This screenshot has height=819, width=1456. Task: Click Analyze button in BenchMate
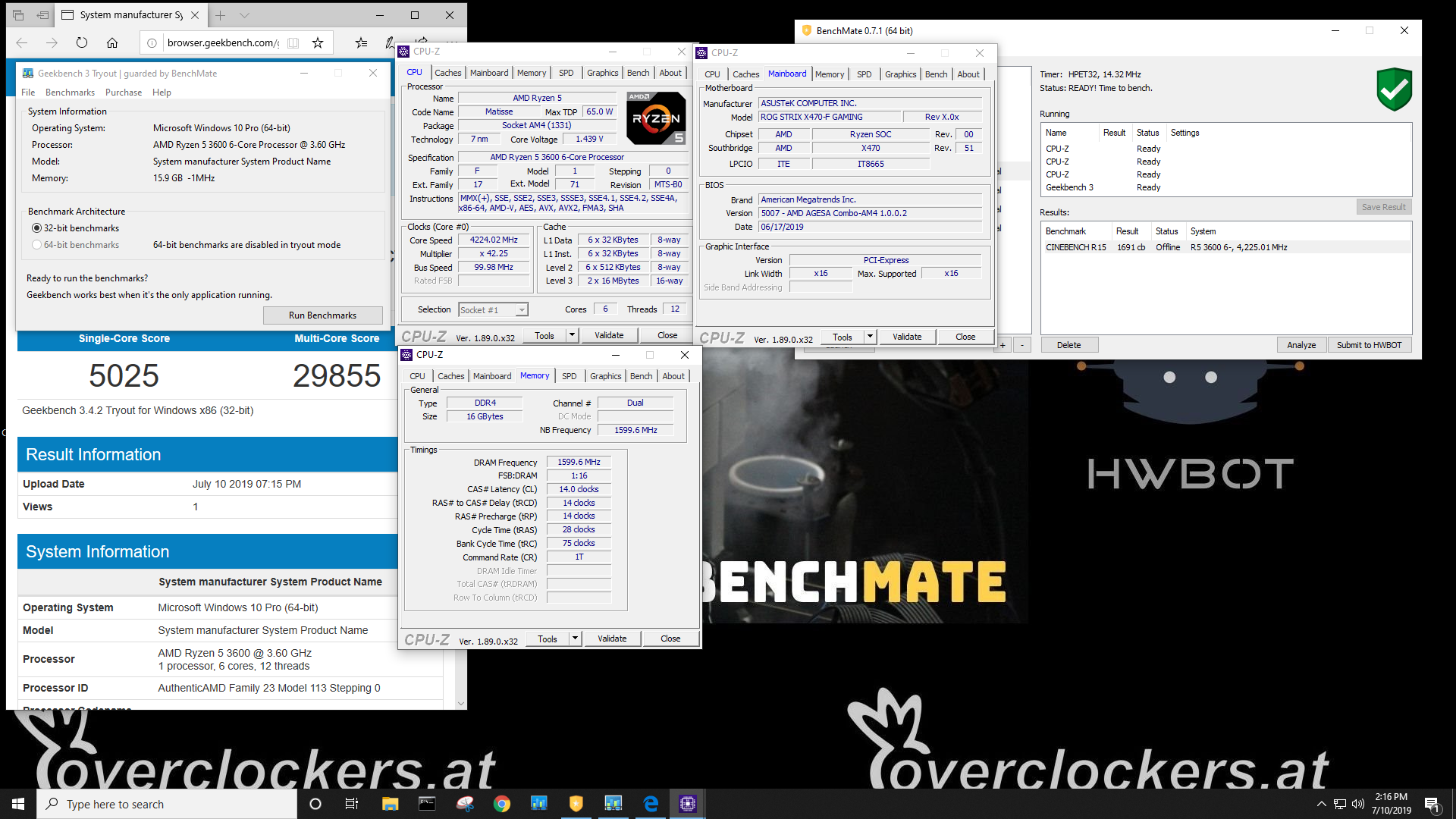click(x=1301, y=345)
